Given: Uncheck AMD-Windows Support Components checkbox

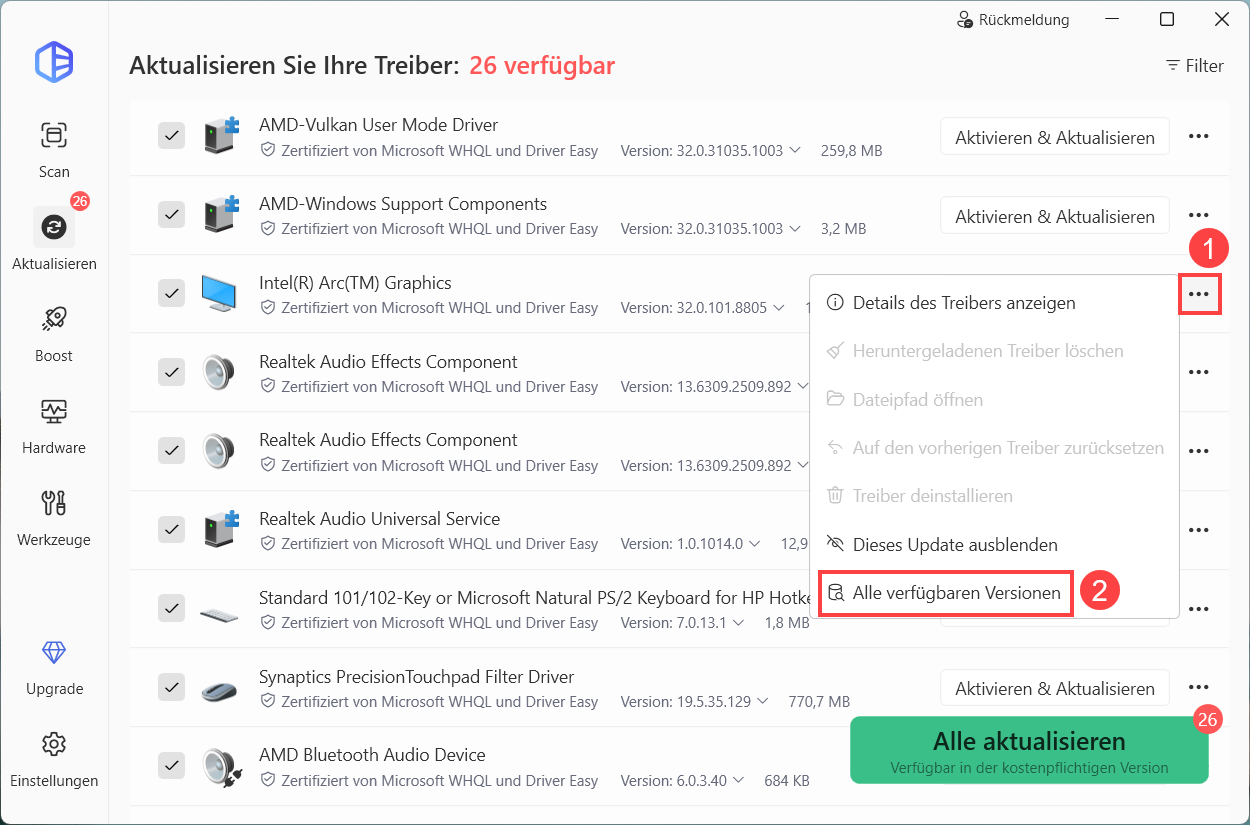Looking at the screenshot, I should pos(172,215).
